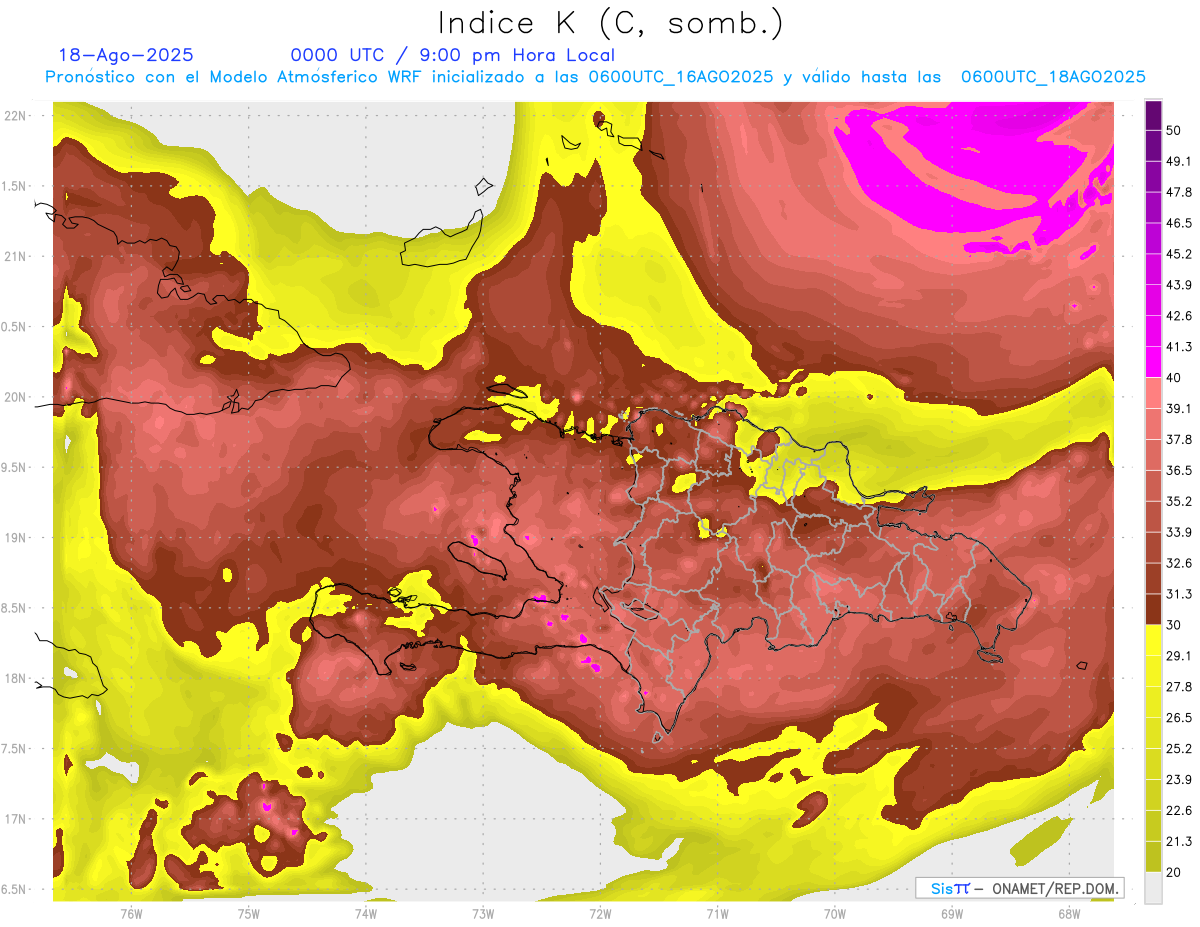
Task: Click the '8.5N' latitude label
Action: click(14, 608)
